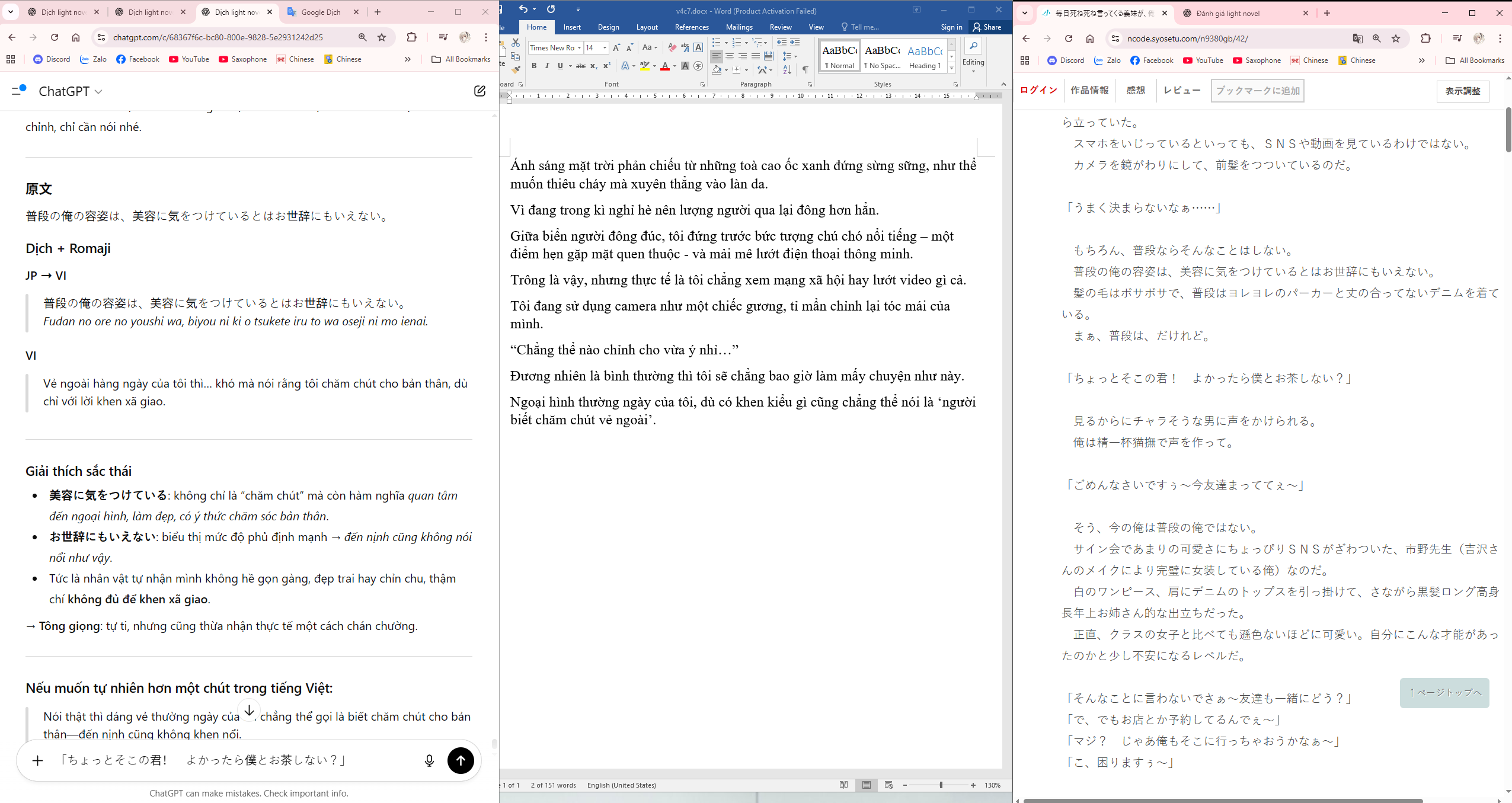Click the microphone icon in ChatGPT input
Viewport: 1512px width, 803px height.
coord(429,760)
